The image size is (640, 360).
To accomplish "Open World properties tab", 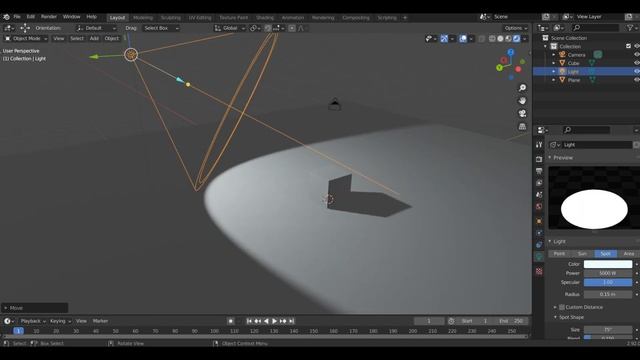I will [539, 207].
